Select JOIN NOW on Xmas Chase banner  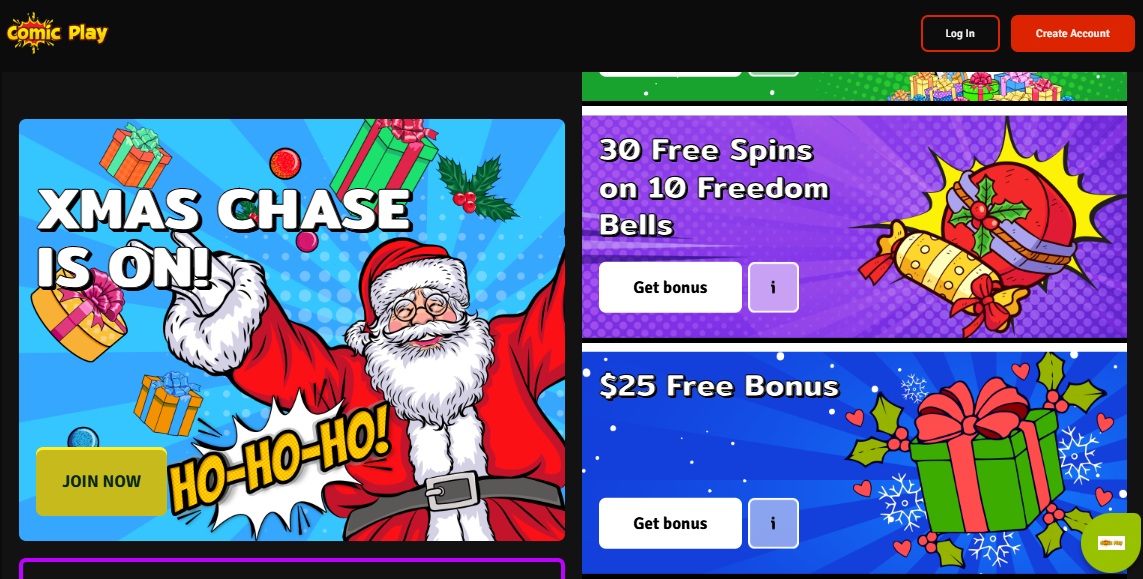point(101,481)
